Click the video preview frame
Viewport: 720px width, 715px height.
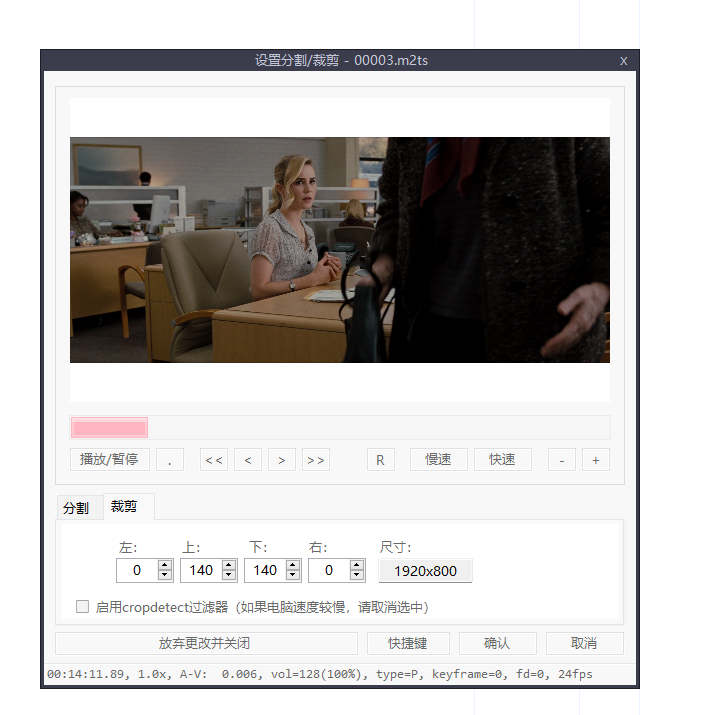[340, 250]
